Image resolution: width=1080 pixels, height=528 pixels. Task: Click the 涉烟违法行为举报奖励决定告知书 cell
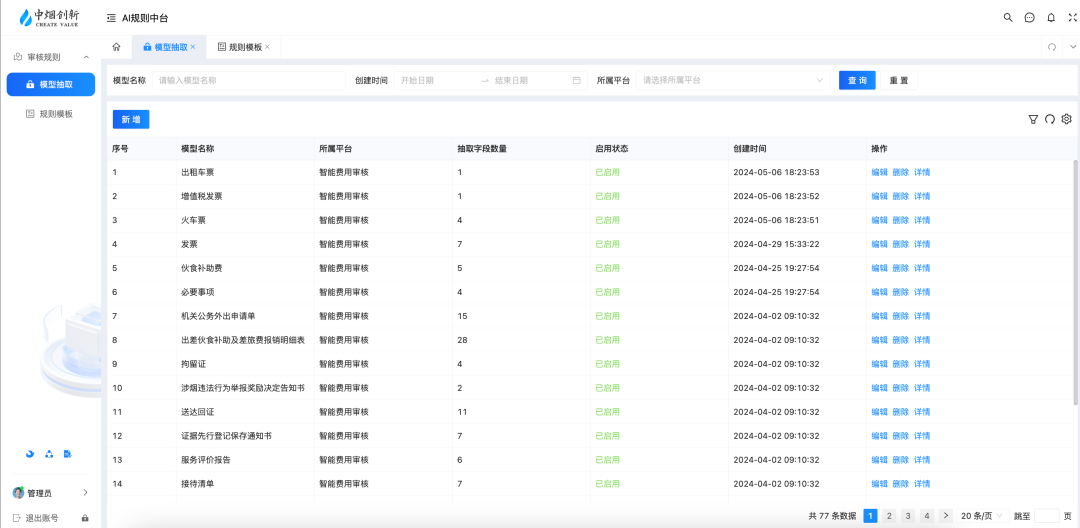[x=243, y=388]
